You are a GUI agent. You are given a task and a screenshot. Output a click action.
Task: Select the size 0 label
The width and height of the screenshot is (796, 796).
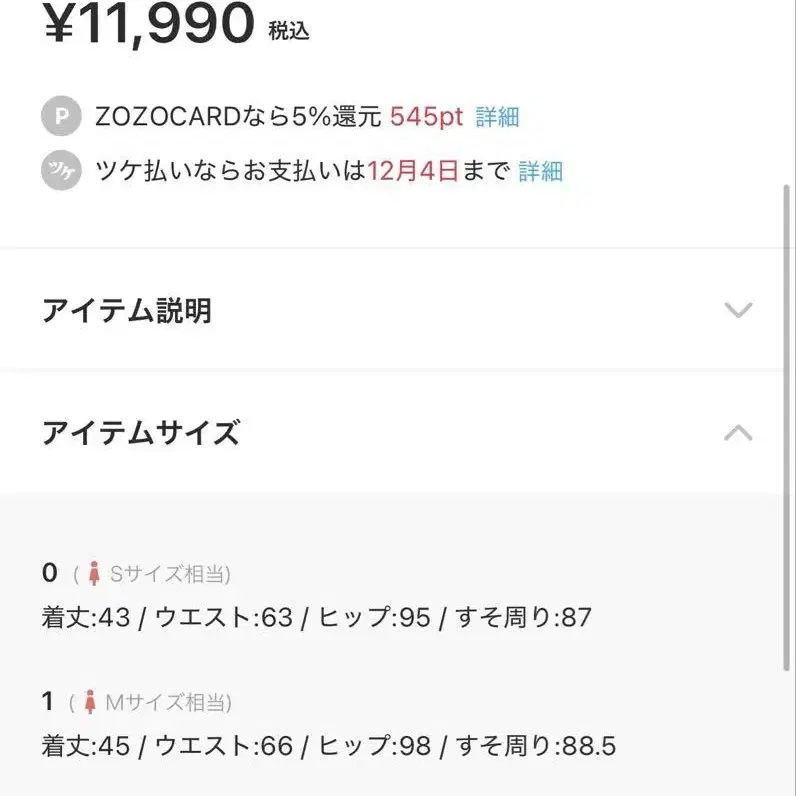[50, 573]
